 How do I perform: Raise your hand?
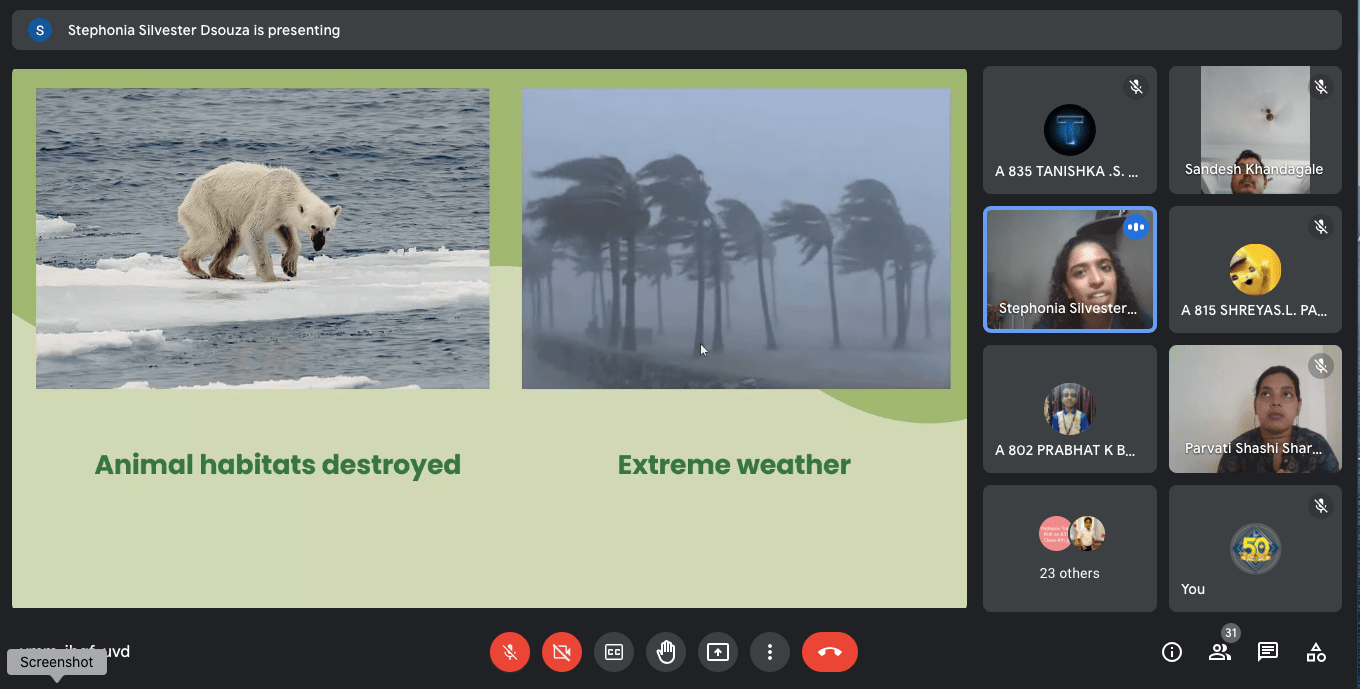[665, 652]
